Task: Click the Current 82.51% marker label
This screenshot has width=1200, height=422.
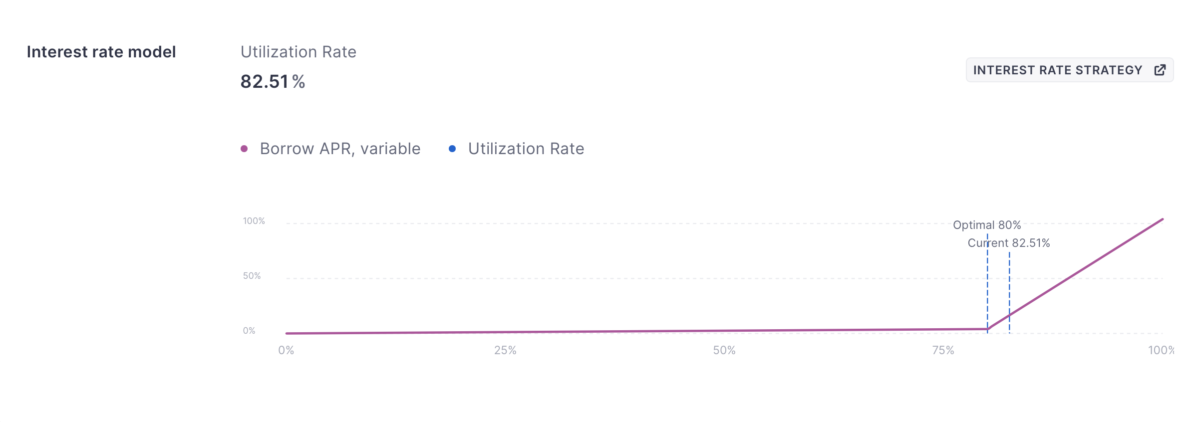Action: pyautogui.click(x=1008, y=243)
